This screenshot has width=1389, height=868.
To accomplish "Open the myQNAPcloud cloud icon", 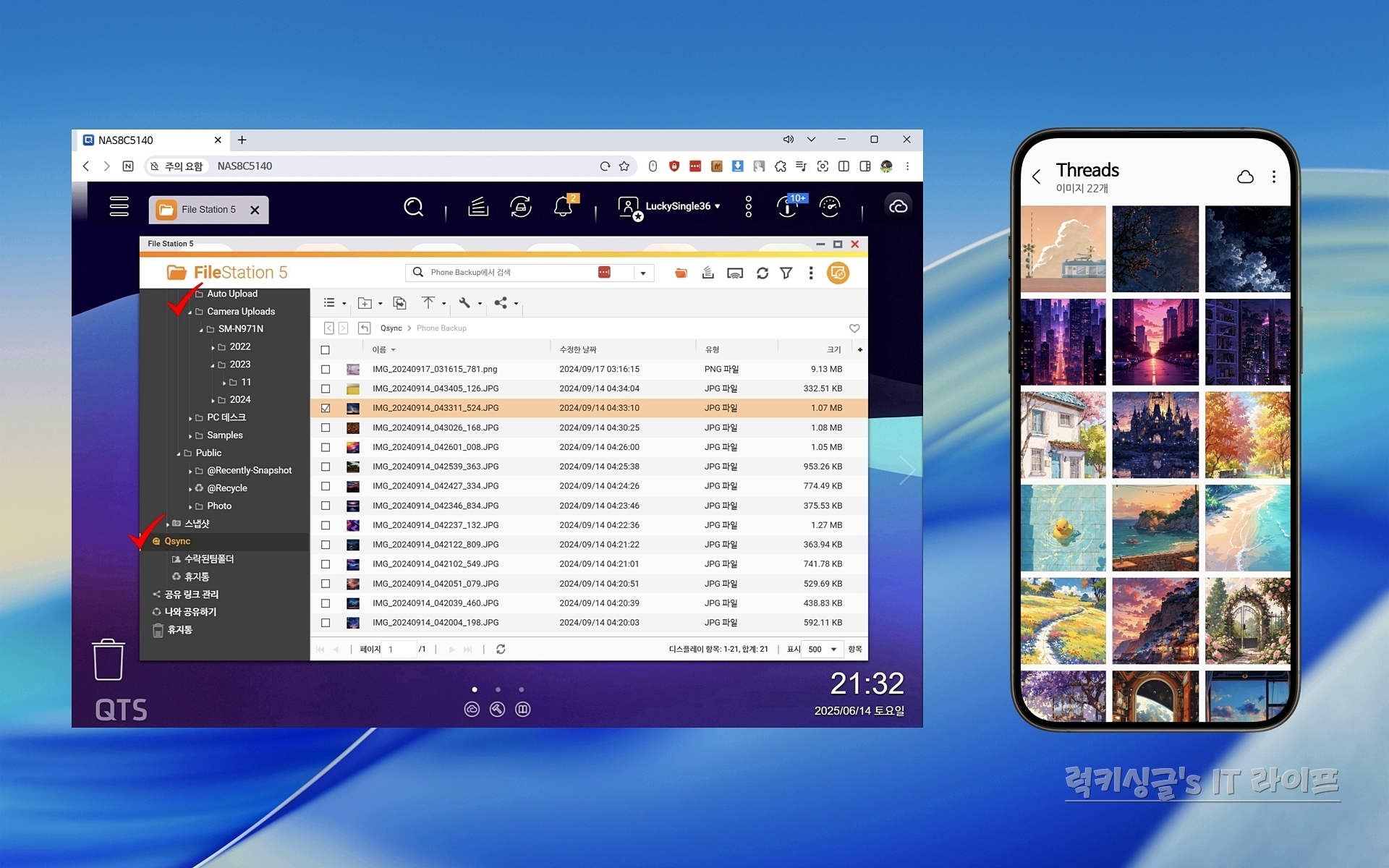I will point(899,207).
